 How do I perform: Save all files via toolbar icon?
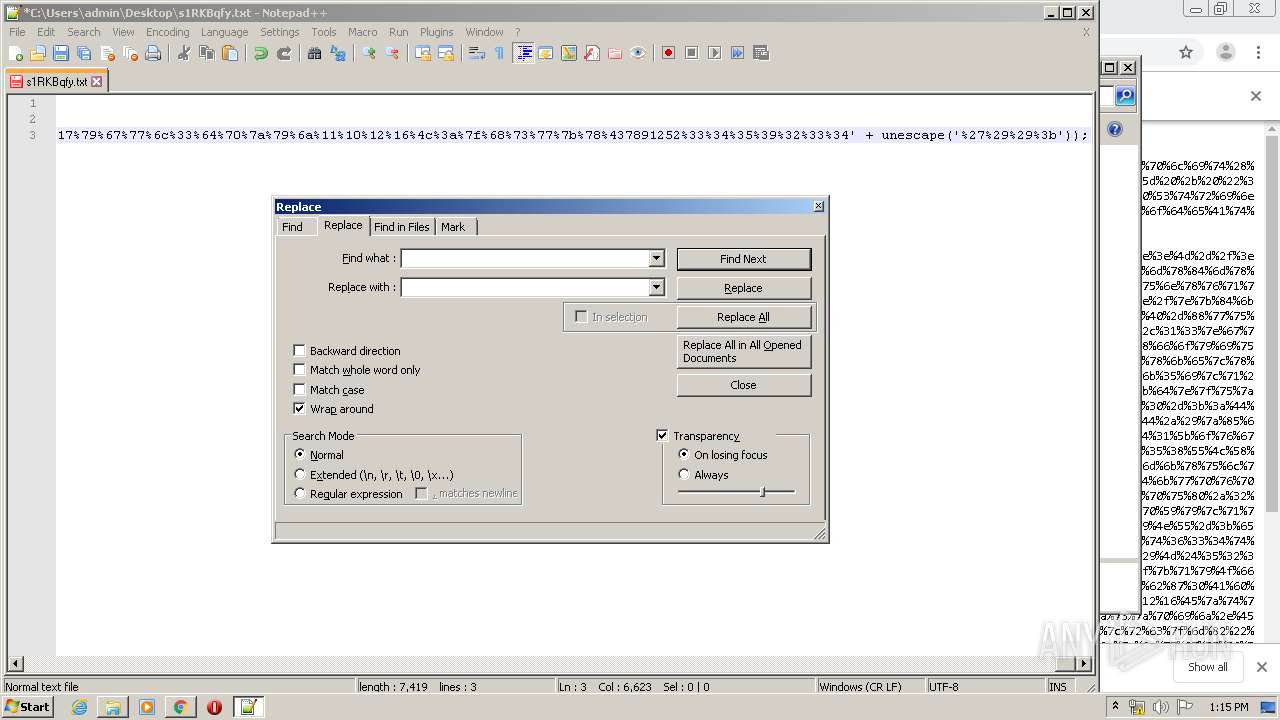(84, 53)
